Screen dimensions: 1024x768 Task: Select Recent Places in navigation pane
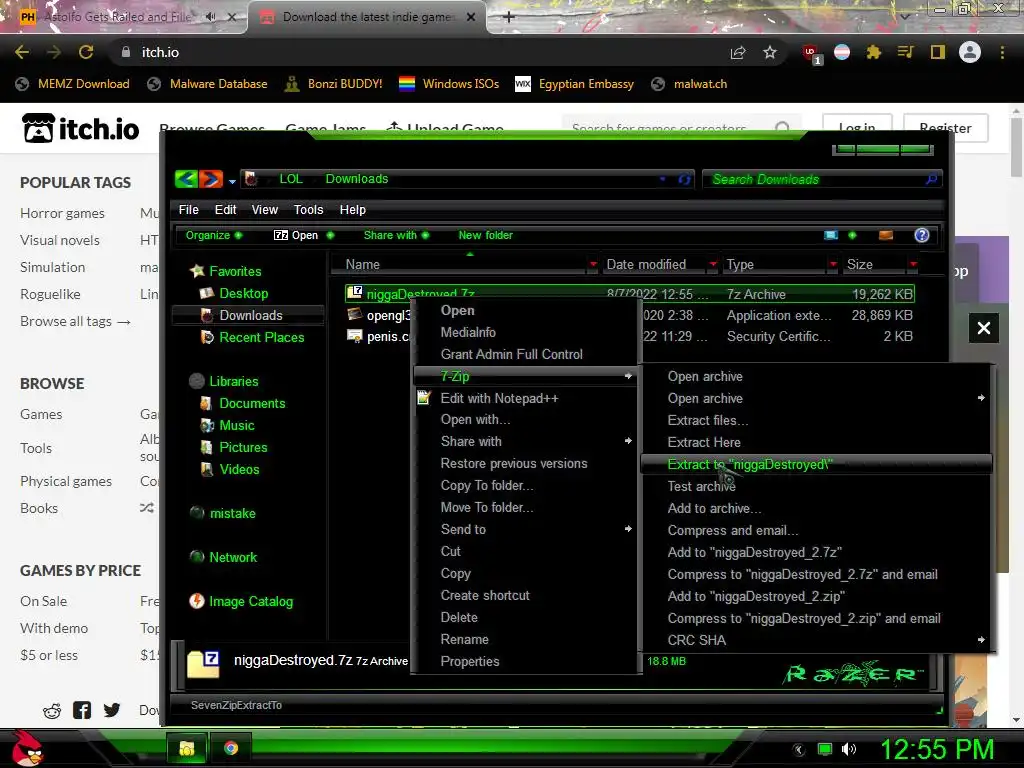pos(262,337)
